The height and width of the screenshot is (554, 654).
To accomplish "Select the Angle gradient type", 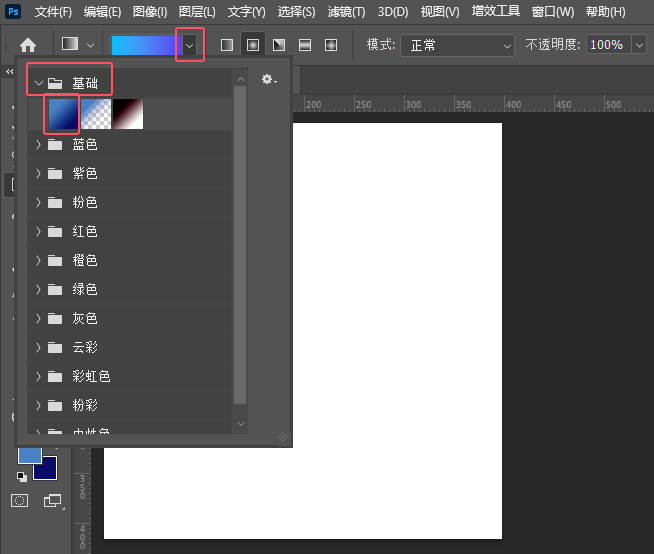I will coord(279,45).
